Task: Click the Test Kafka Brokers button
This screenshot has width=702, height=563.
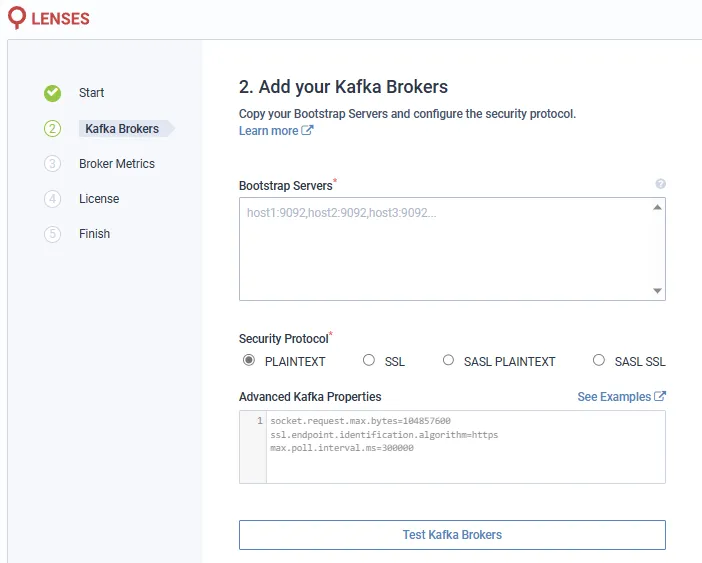Action: (x=452, y=535)
